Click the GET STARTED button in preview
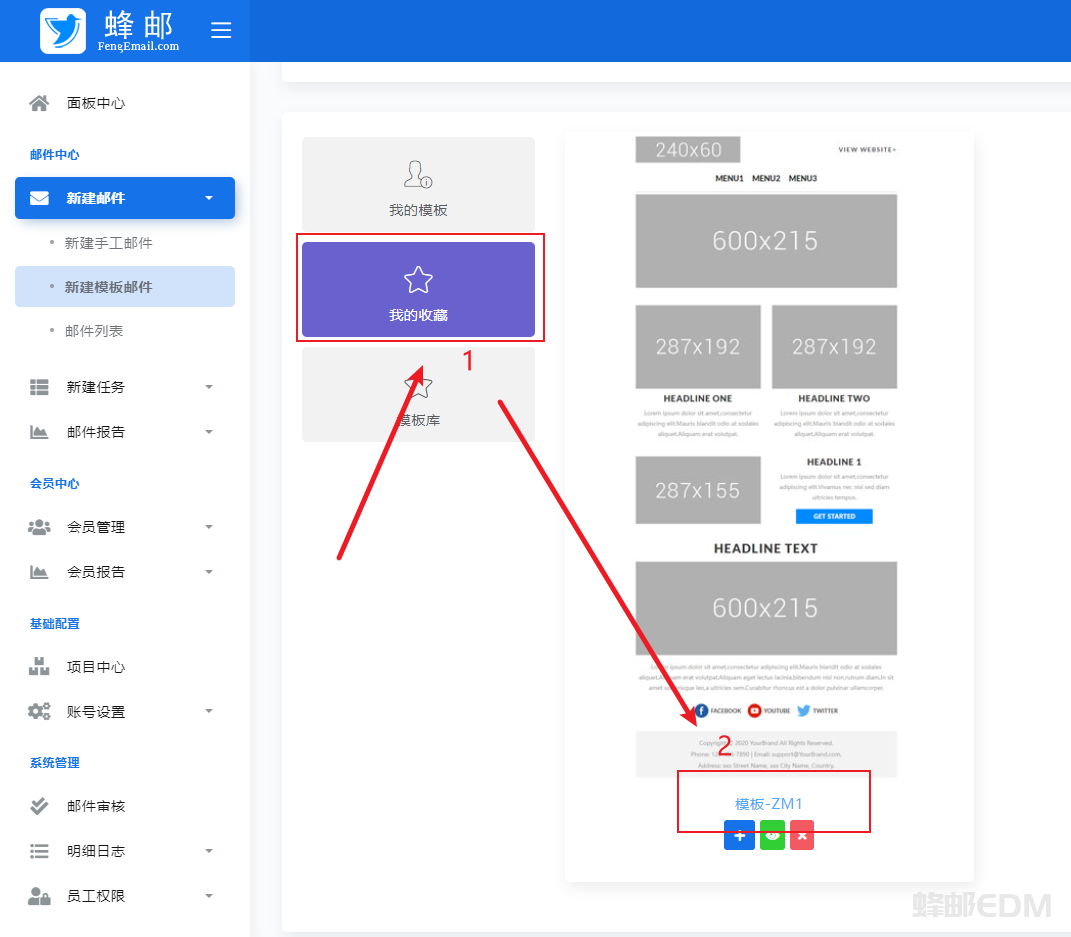 click(x=834, y=516)
